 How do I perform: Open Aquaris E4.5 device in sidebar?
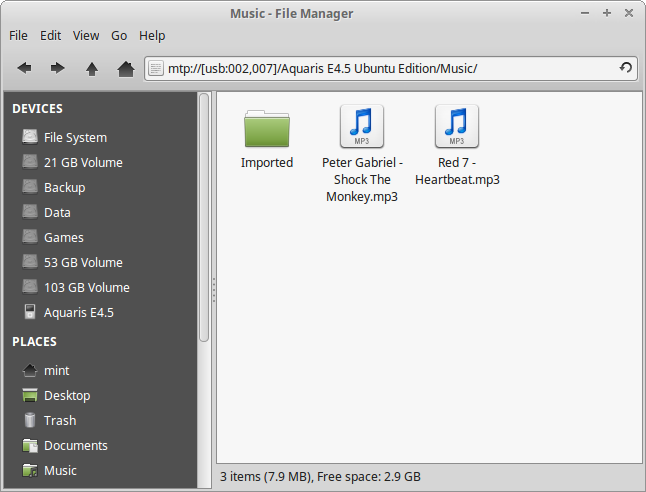point(78,312)
